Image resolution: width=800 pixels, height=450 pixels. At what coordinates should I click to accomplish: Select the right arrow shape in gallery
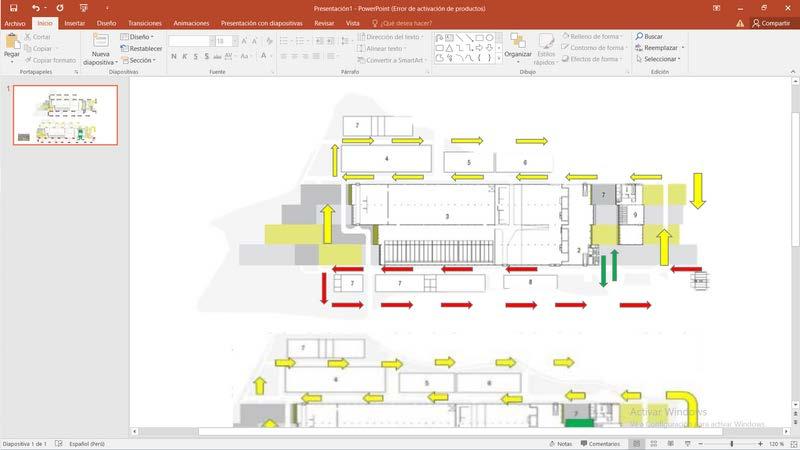[x=480, y=48]
